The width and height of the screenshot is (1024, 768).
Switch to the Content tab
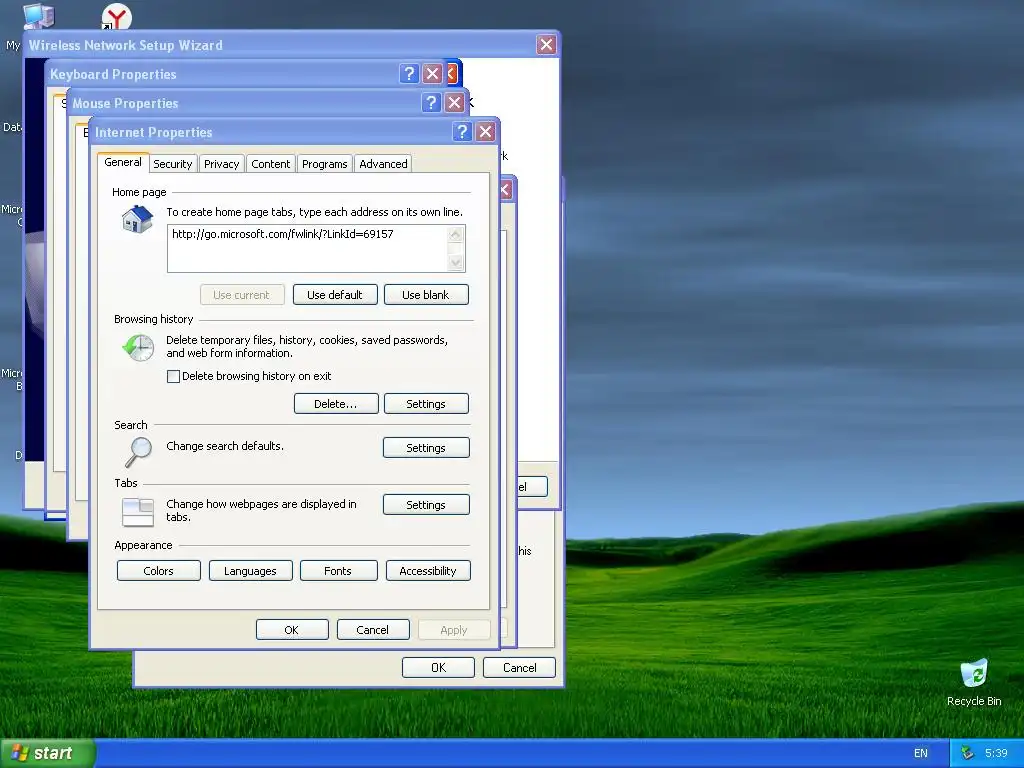270,164
